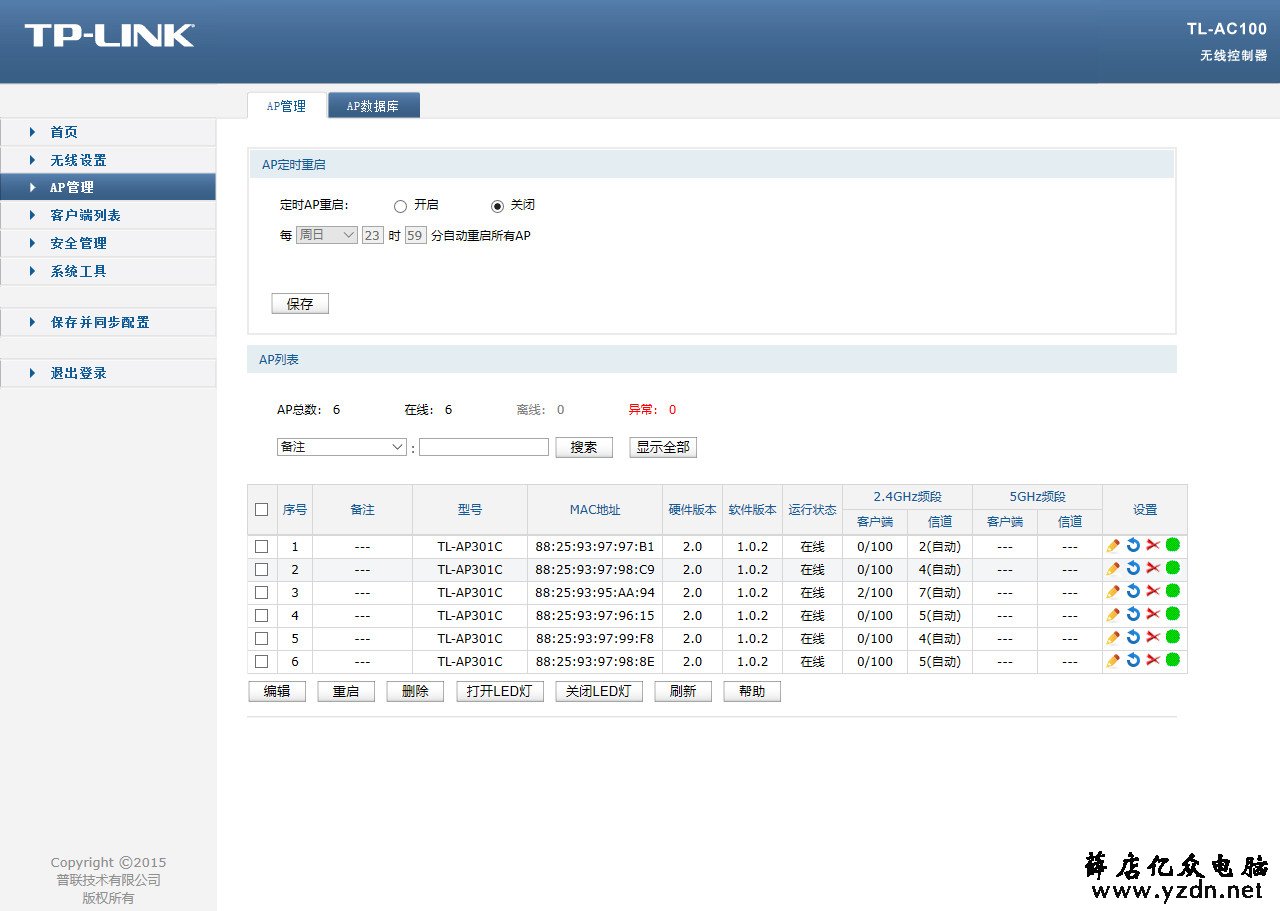Switch to the AP数据库 tab

click(x=374, y=106)
